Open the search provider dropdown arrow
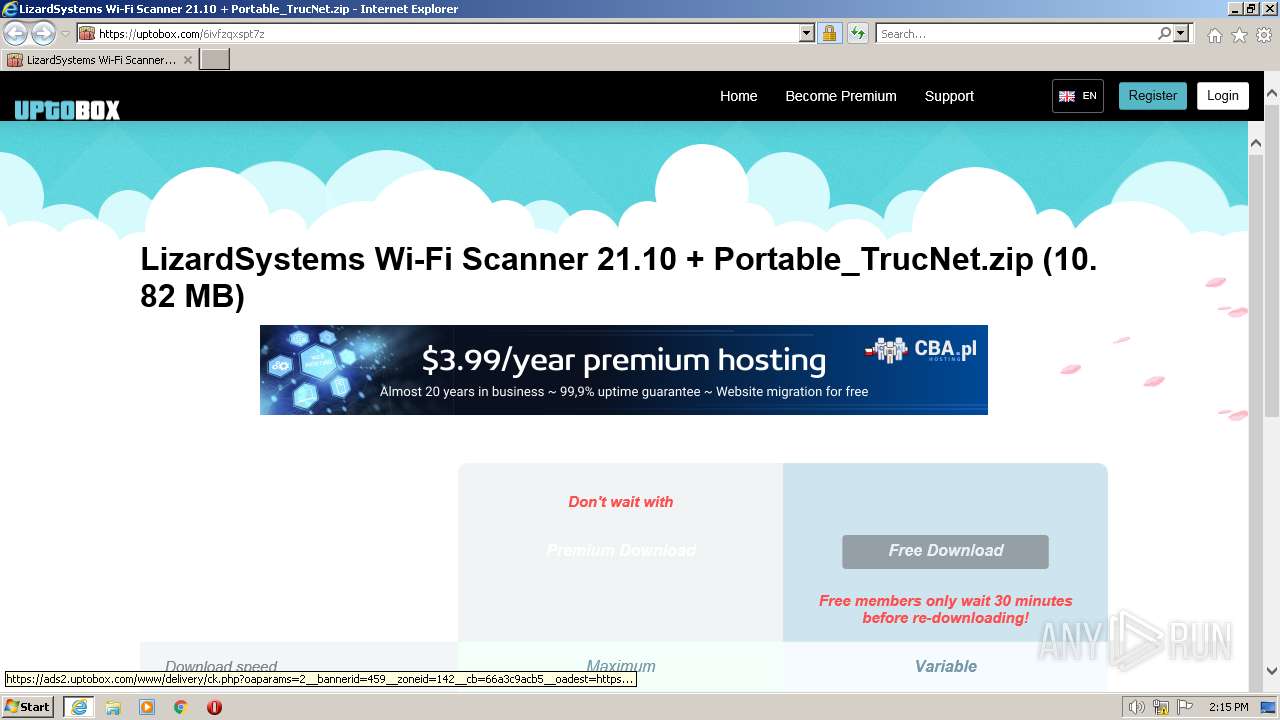The image size is (1280, 720). [x=1181, y=34]
